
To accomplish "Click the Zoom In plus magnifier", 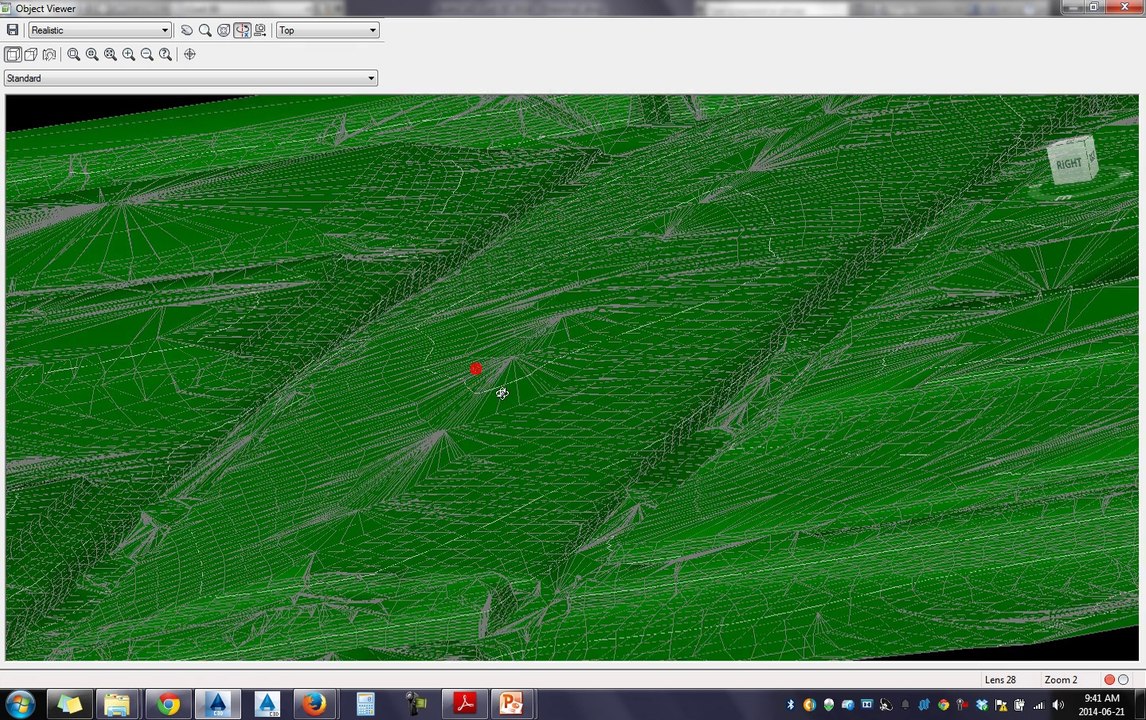I will [129, 54].
